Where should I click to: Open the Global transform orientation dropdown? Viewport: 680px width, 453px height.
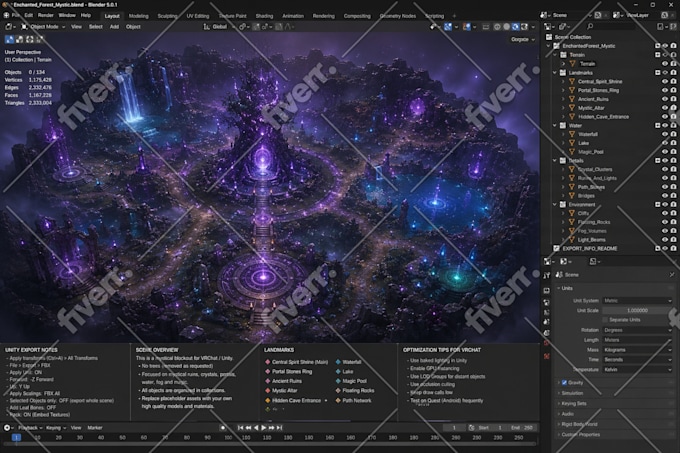click(x=219, y=27)
